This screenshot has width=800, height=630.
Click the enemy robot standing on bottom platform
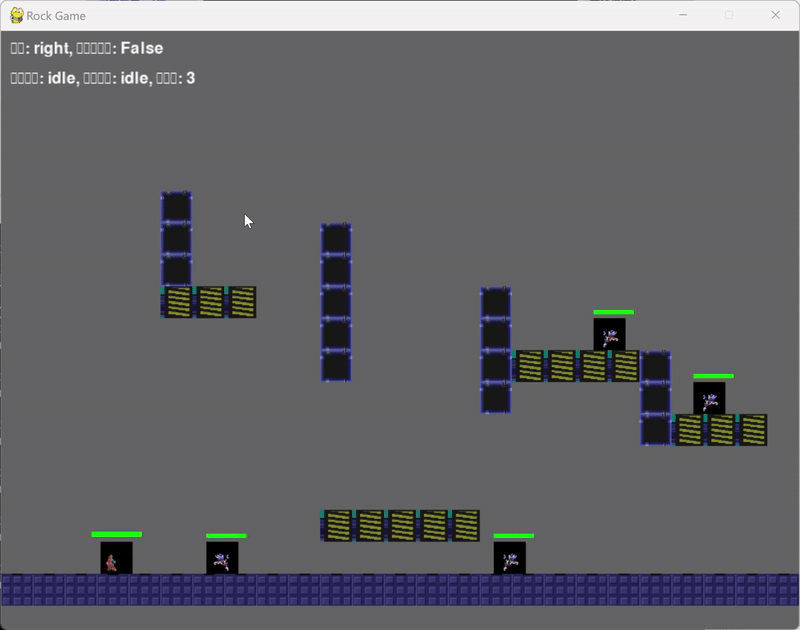coord(222,558)
